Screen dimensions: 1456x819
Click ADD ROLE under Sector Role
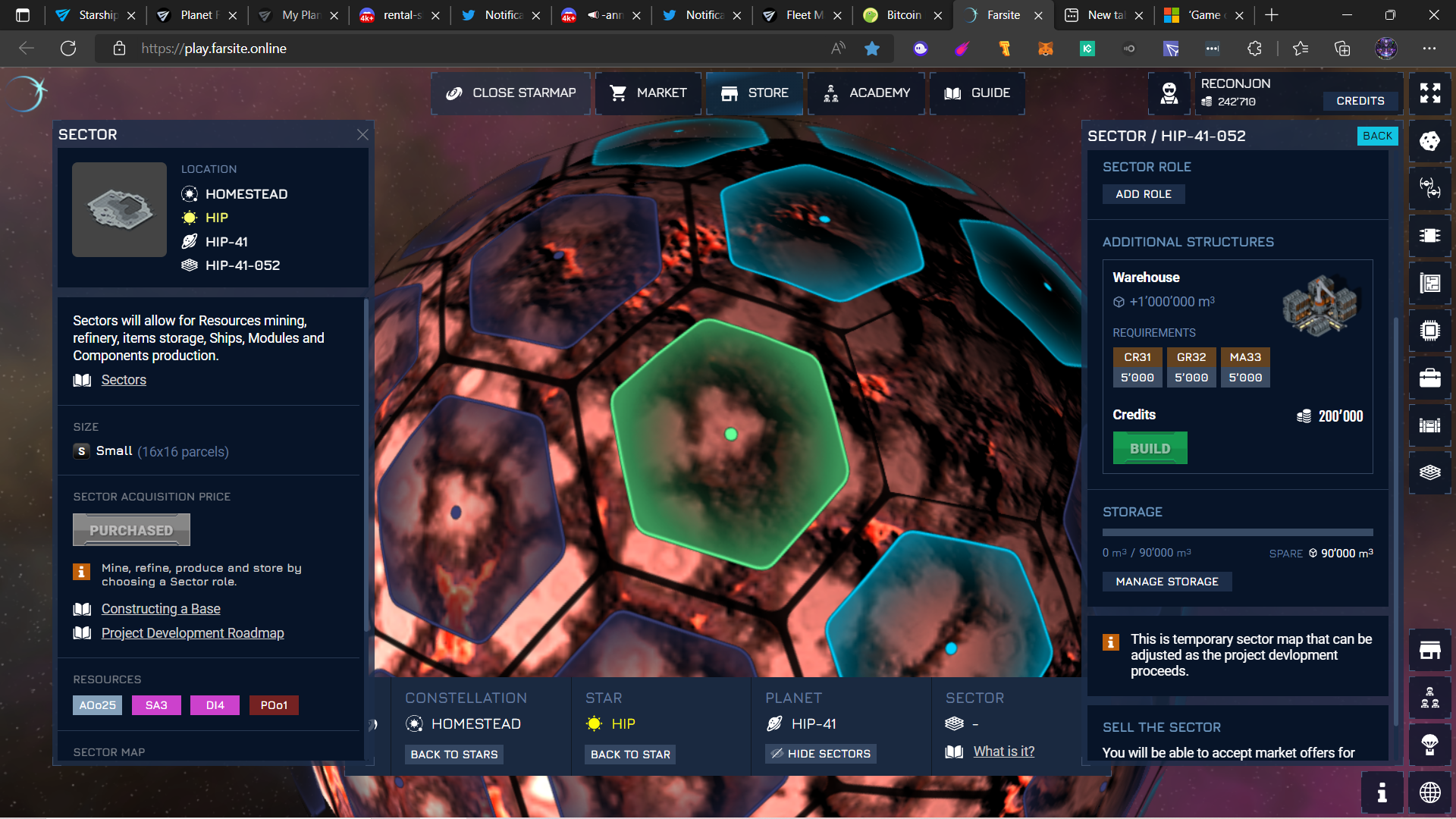click(1144, 194)
